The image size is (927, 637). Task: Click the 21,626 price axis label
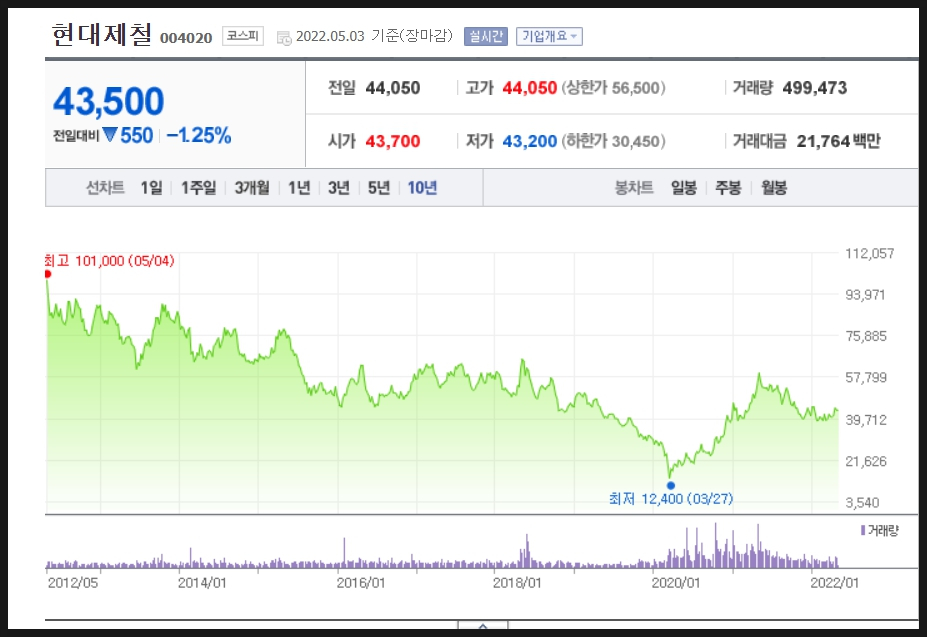click(866, 461)
